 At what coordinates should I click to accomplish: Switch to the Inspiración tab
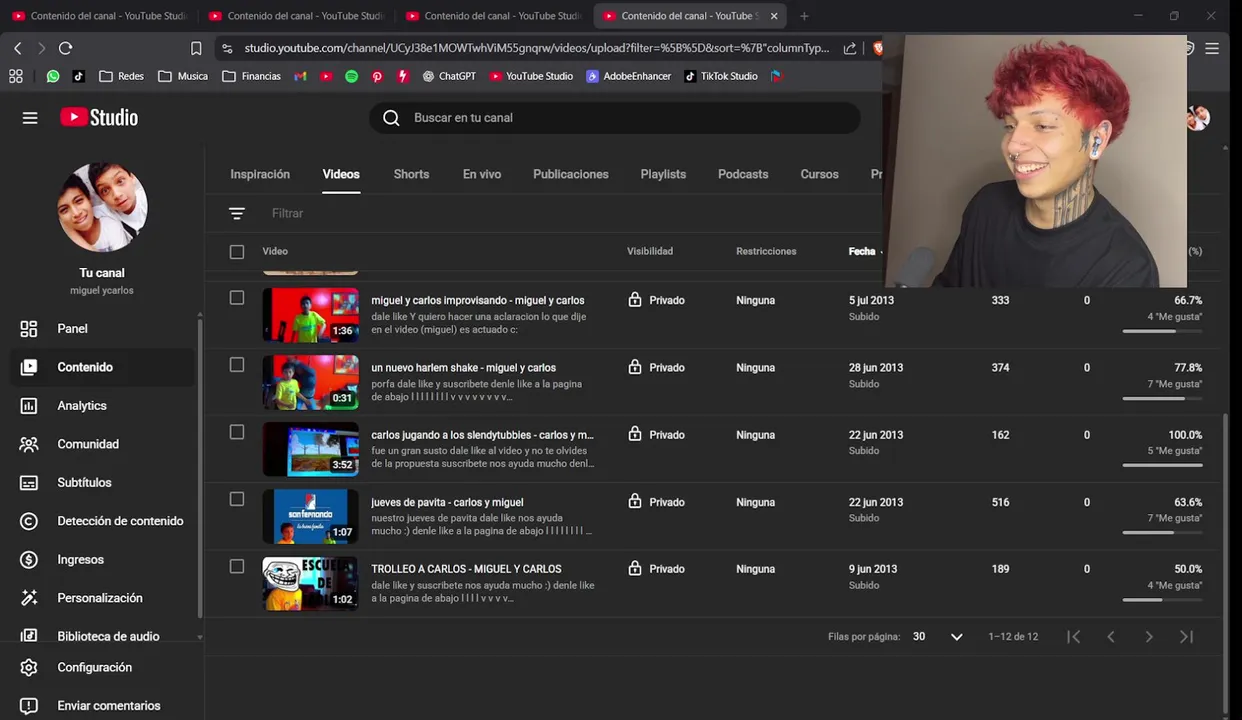click(x=260, y=174)
